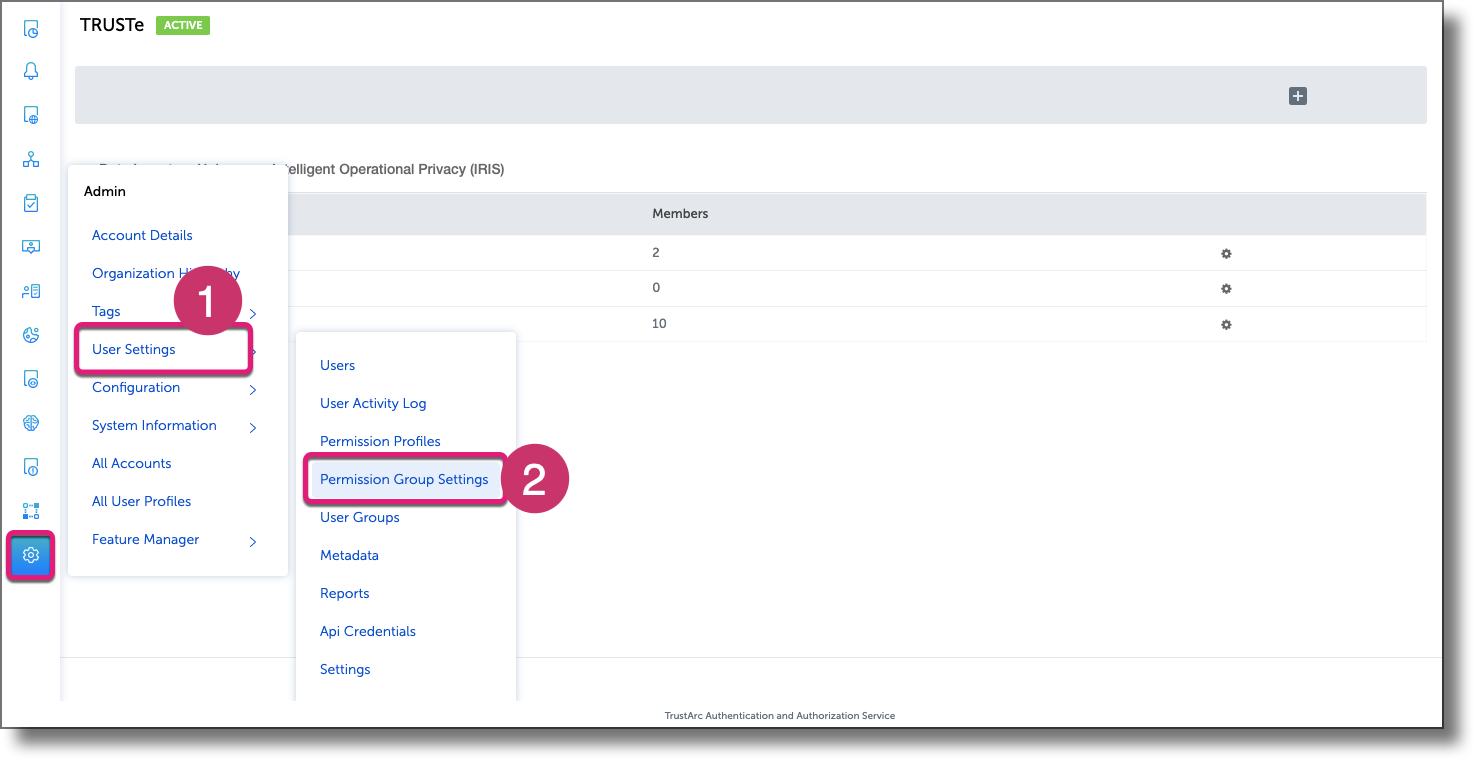1475x760 pixels.
Task: Expand the Feature Manager submenu
Action: 145,539
